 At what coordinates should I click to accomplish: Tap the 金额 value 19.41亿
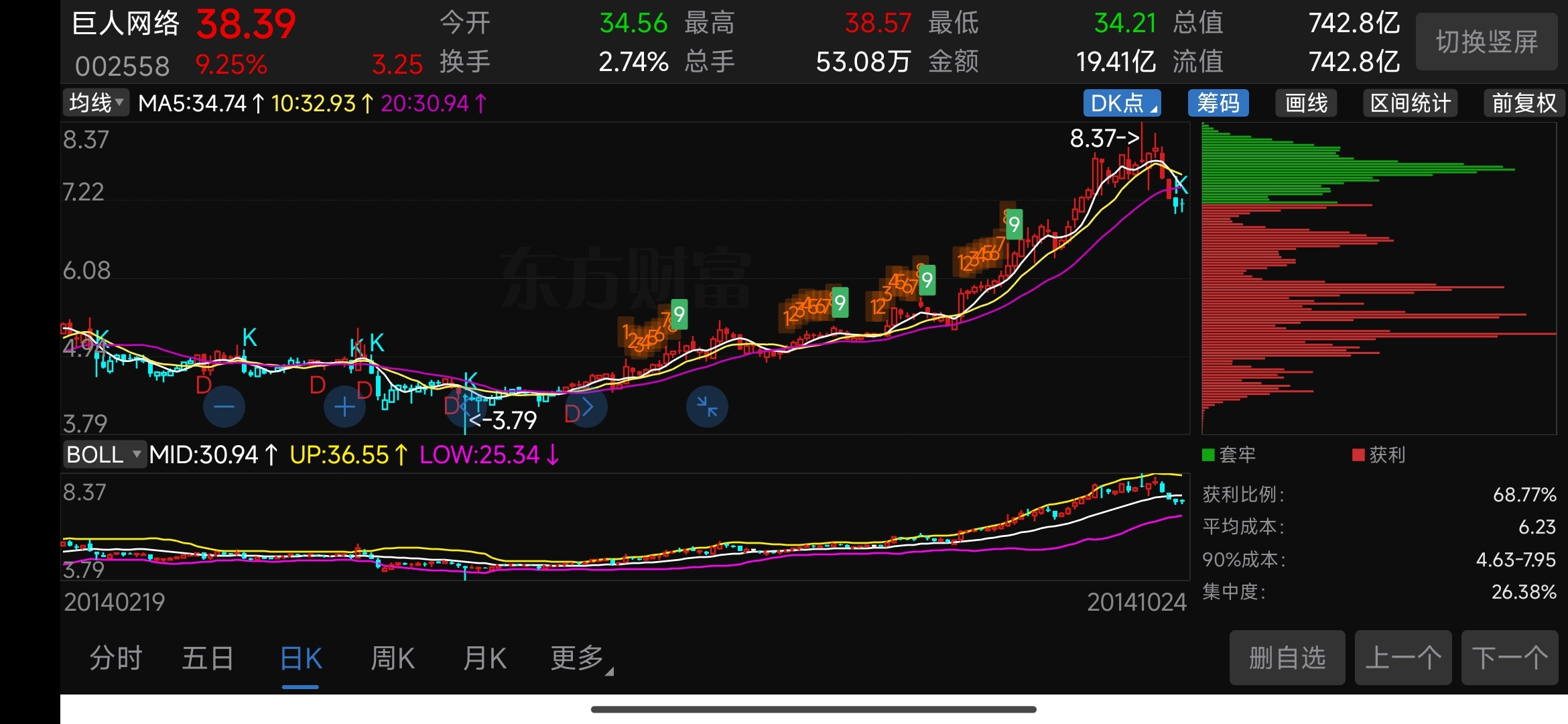pos(1116,62)
